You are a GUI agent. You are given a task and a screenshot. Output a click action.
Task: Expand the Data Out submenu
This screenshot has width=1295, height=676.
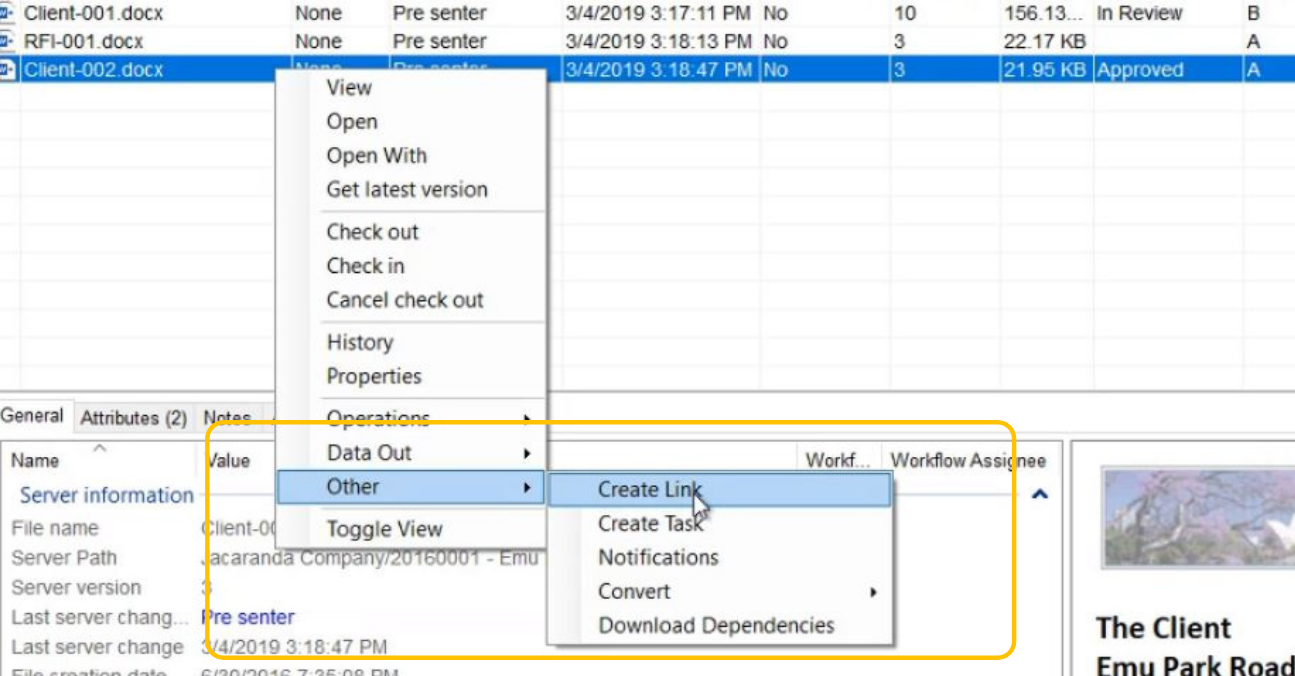[x=526, y=453]
